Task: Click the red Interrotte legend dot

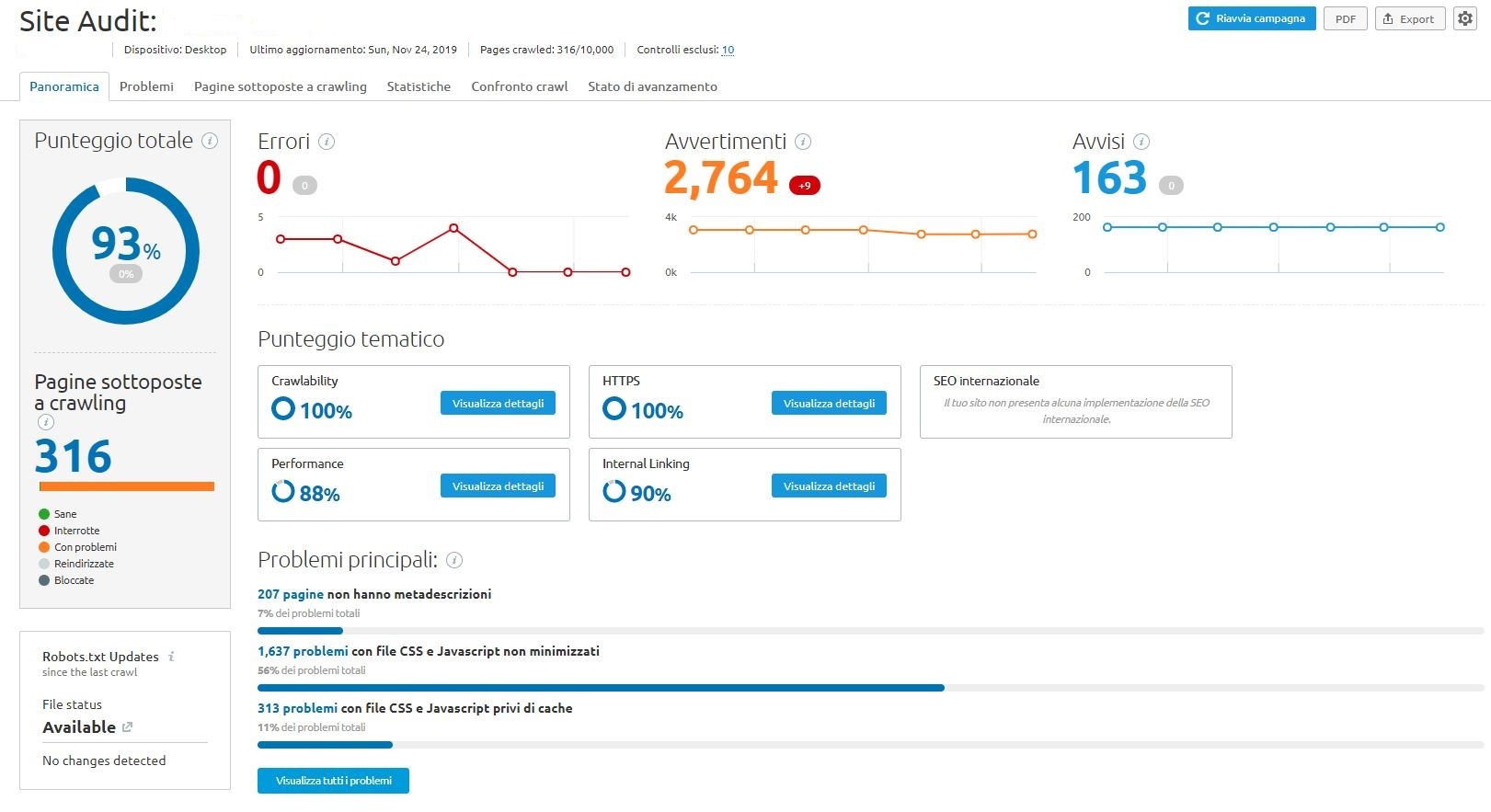Action: point(44,531)
